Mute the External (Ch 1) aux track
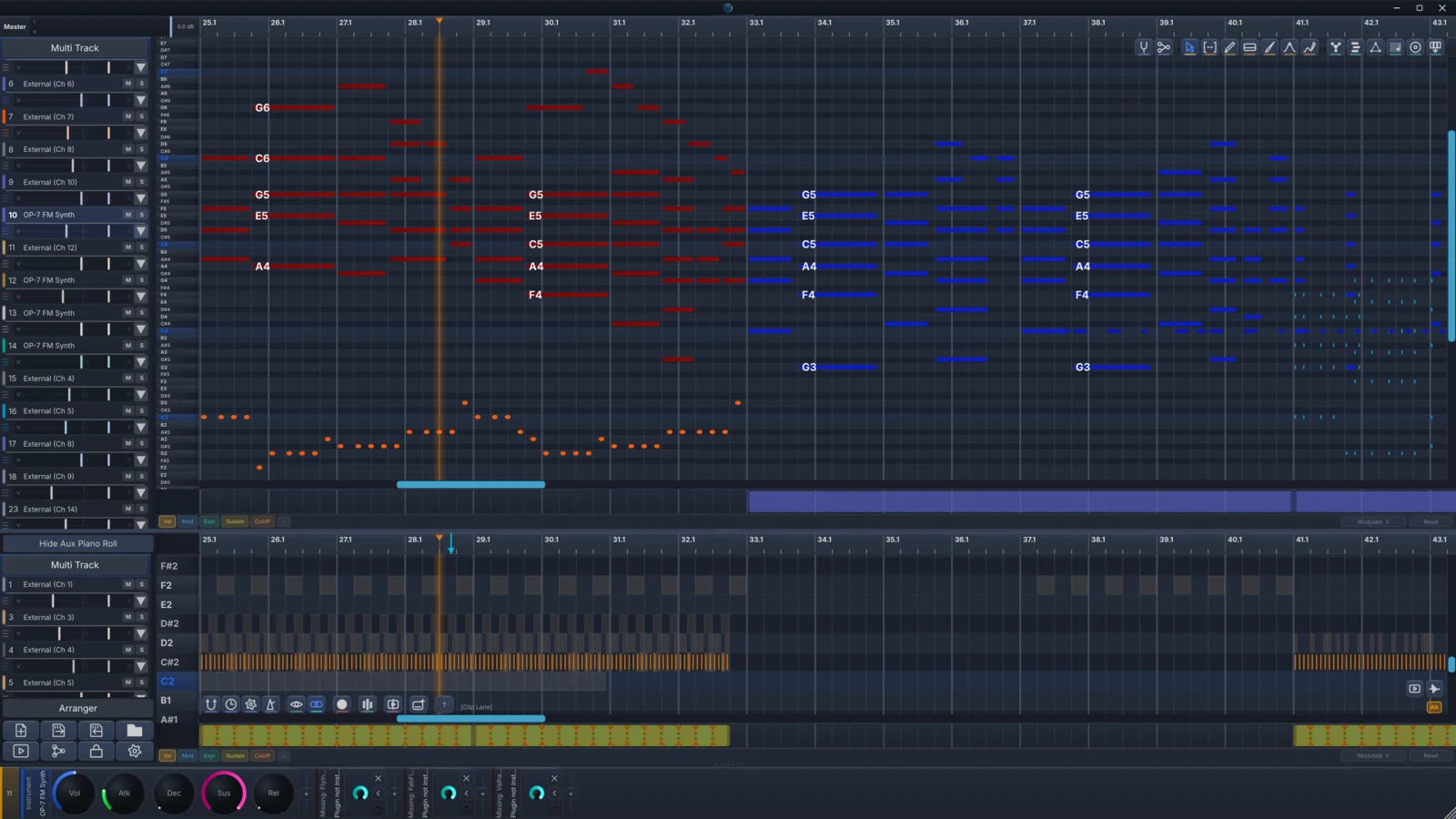1456x819 pixels. point(127,584)
